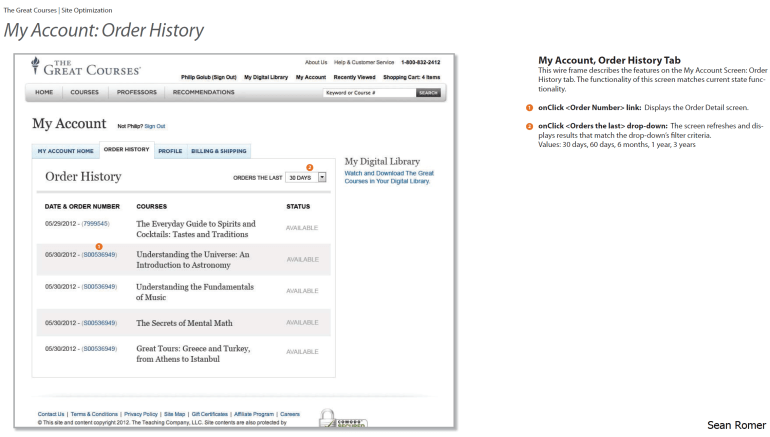
Task: Click The Great Courses torch logo
Action: point(36,67)
